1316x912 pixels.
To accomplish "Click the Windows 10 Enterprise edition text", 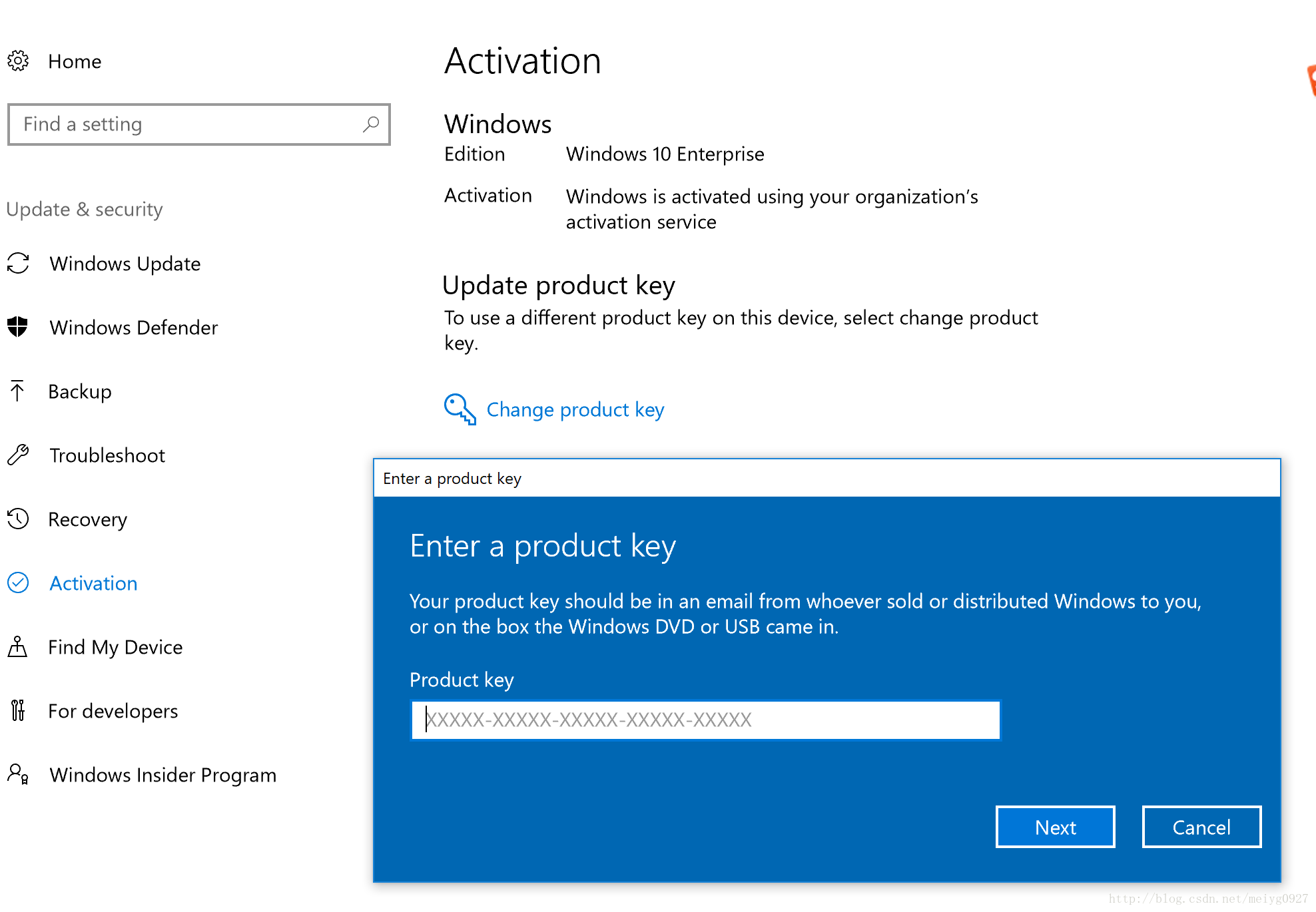I will (x=665, y=154).
